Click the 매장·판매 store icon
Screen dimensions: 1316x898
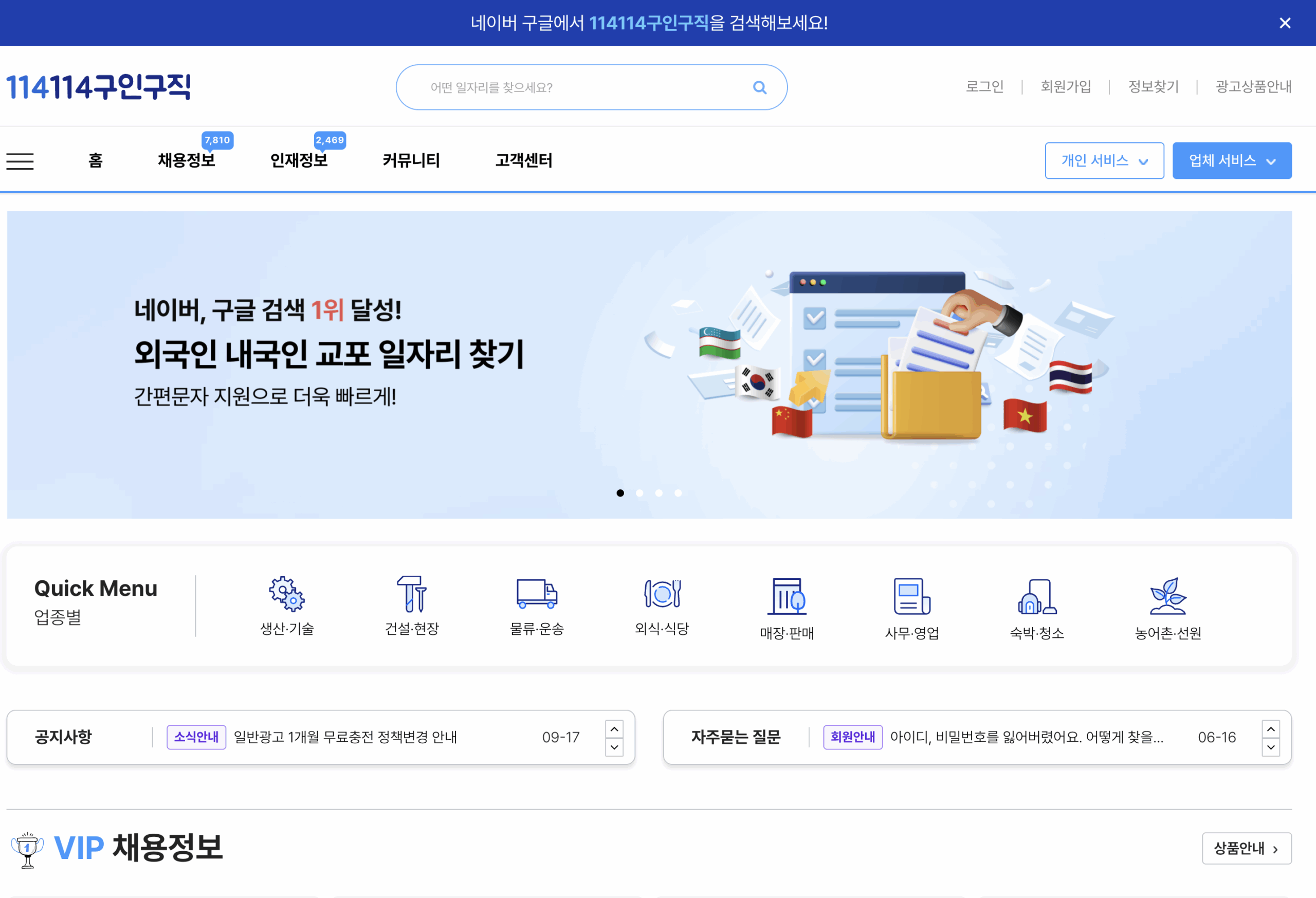click(x=787, y=596)
